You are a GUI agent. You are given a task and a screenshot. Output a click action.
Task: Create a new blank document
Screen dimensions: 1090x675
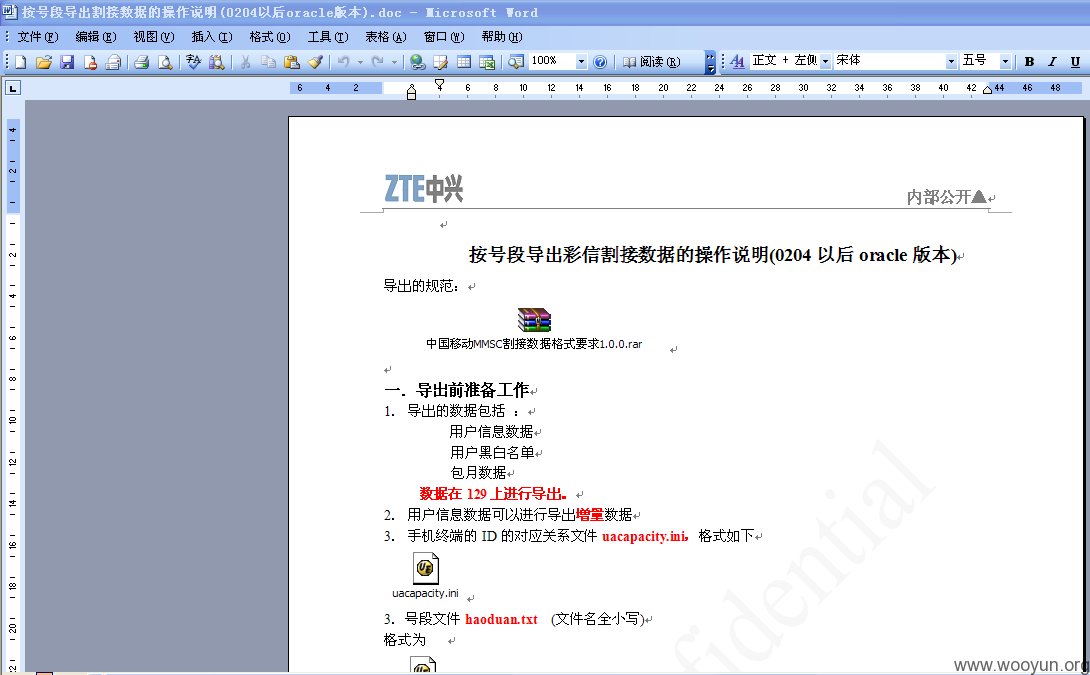(x=21, y=62)
